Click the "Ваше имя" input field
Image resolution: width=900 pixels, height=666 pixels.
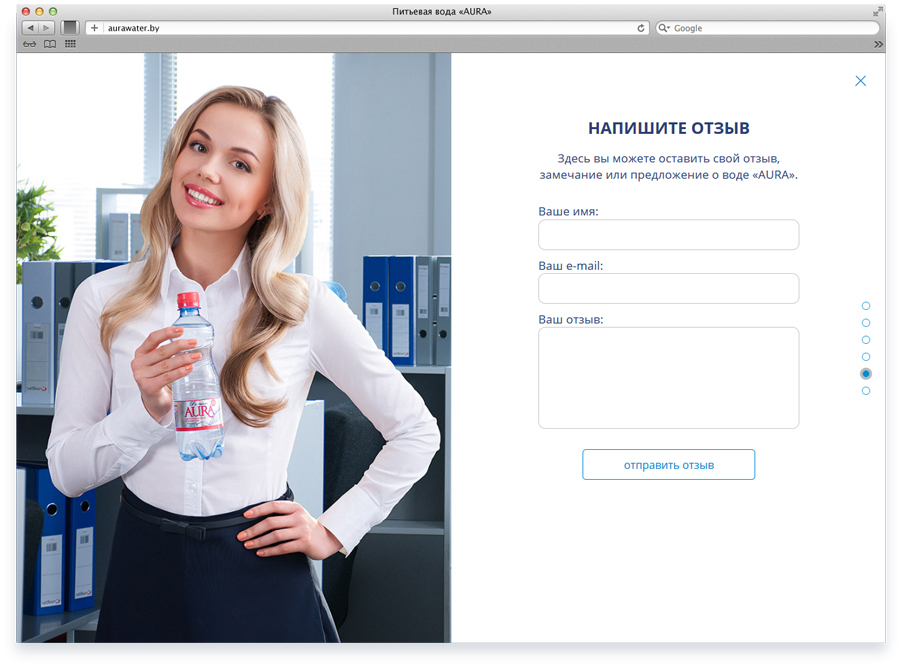pyautogui.click(x=668, y=234)
